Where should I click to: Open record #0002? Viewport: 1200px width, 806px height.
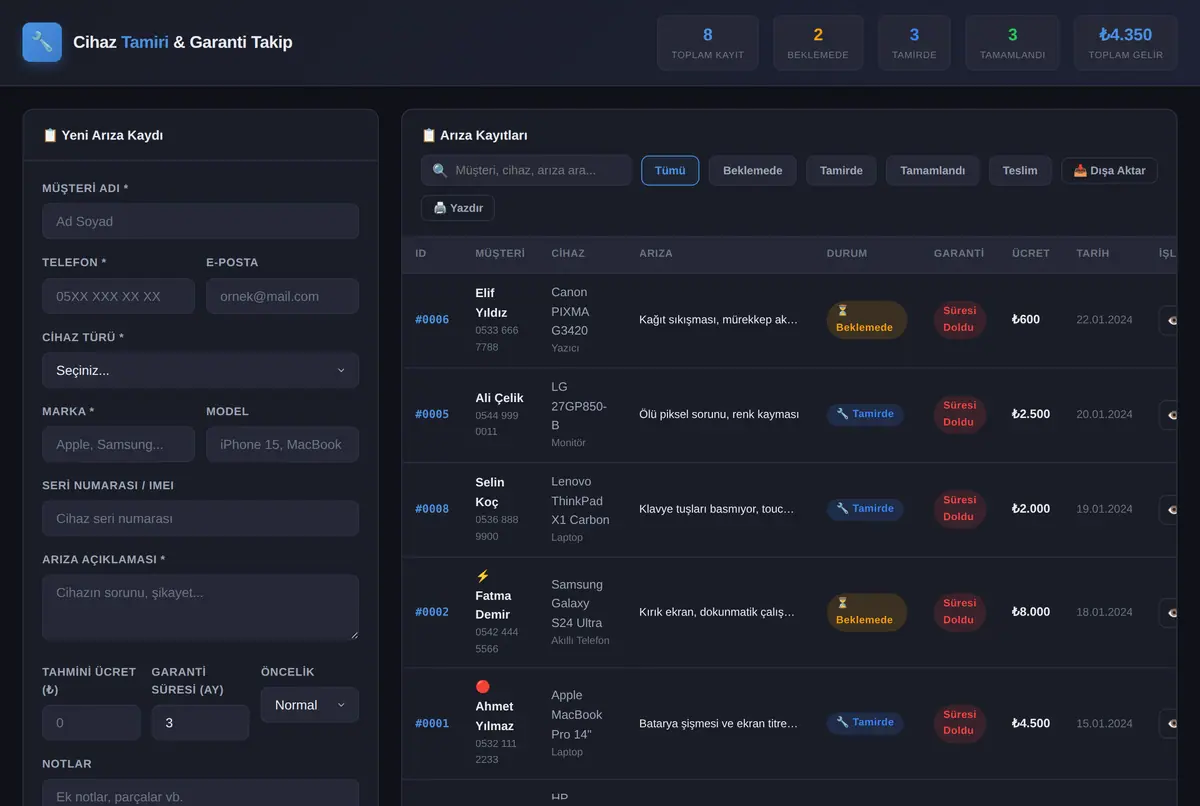coord(432,612)
